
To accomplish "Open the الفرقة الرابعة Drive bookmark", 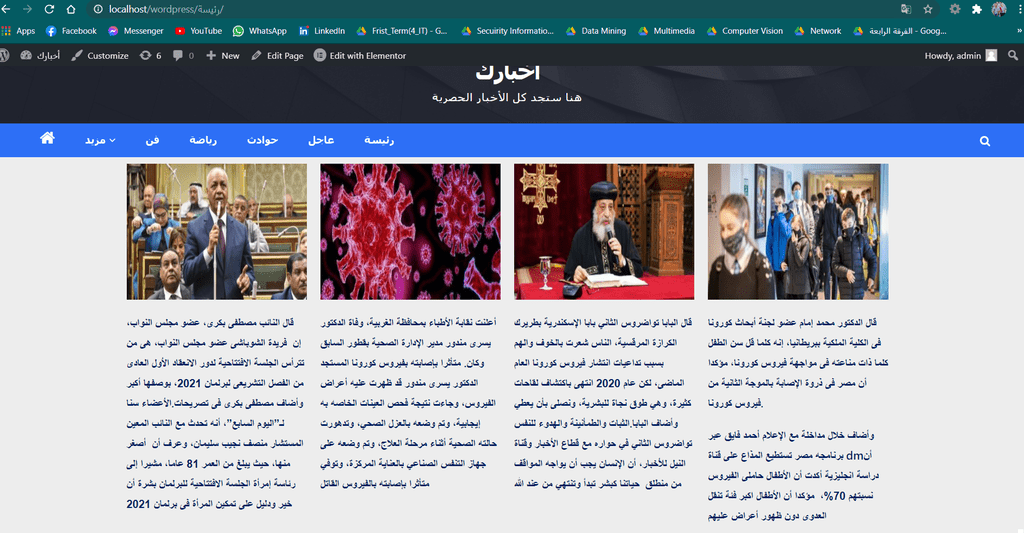I will 900,31.
